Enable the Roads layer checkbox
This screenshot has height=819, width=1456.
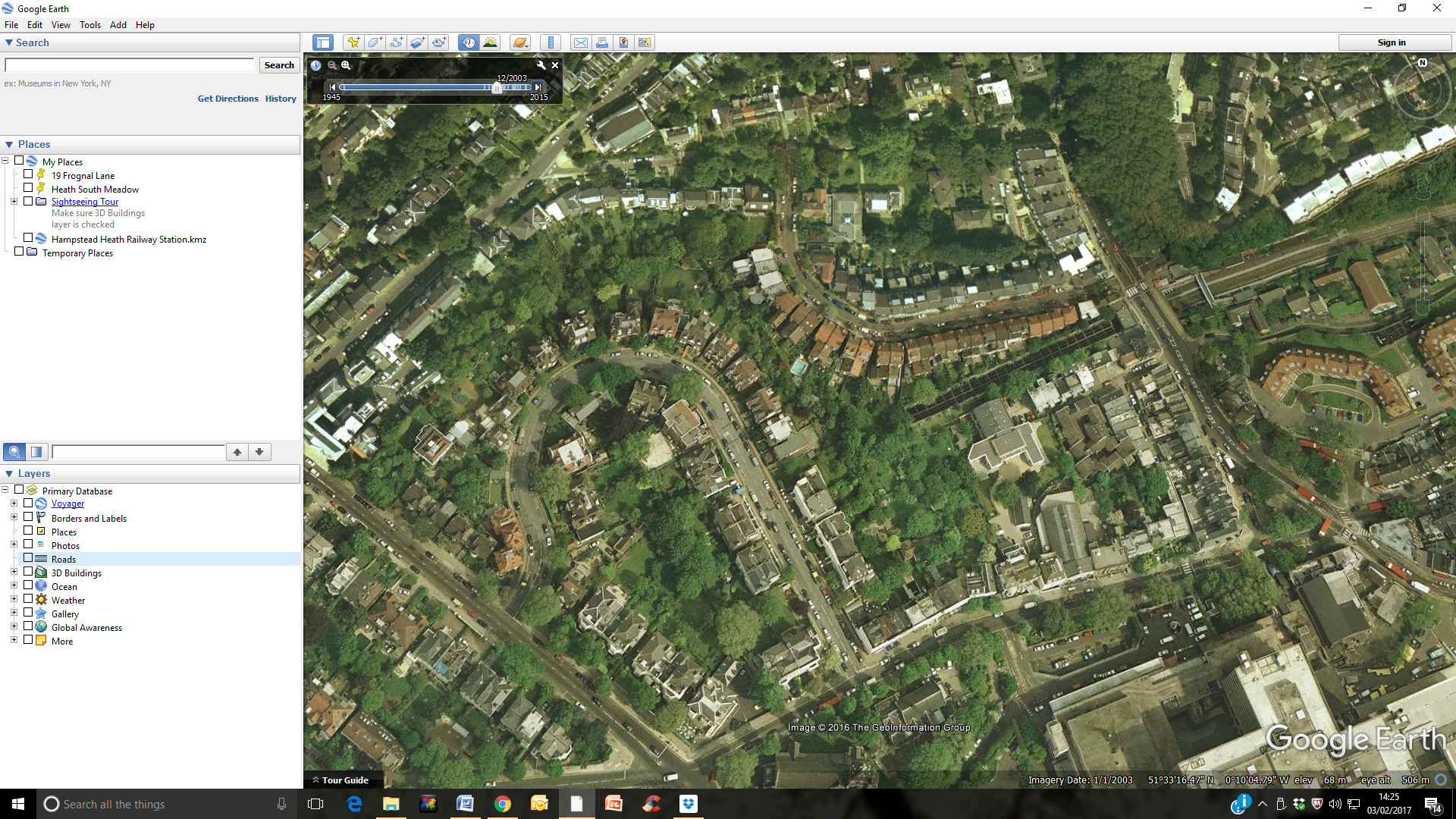tap(28, 558)
